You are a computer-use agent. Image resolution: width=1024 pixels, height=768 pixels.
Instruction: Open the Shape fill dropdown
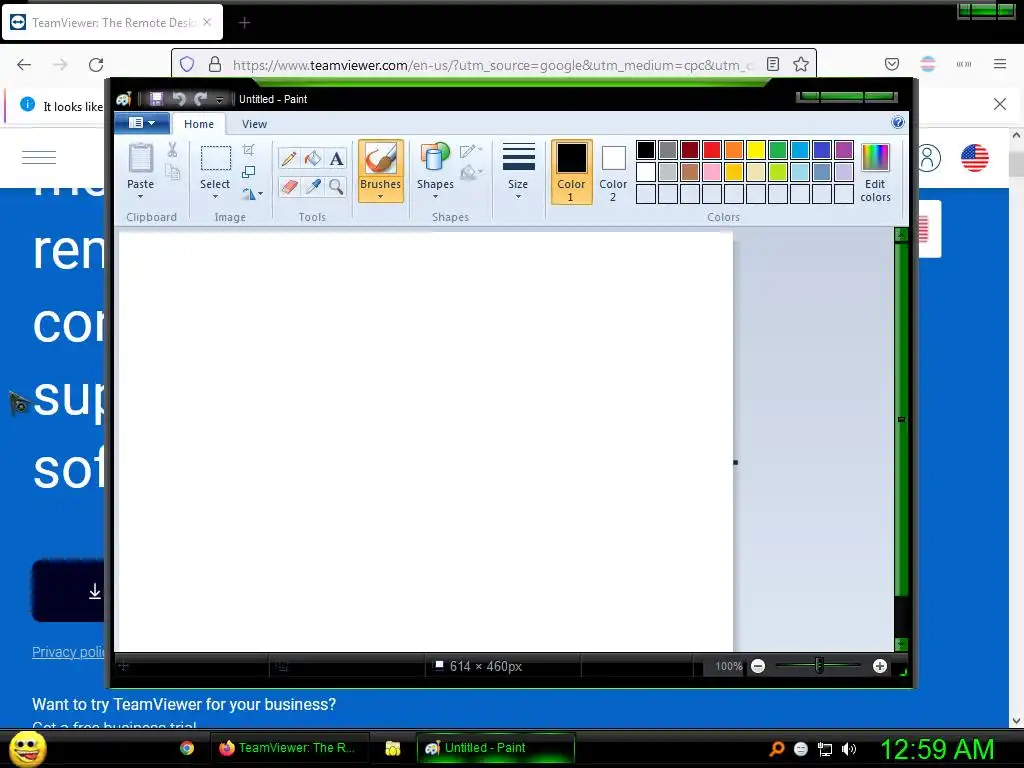[470, 173]
